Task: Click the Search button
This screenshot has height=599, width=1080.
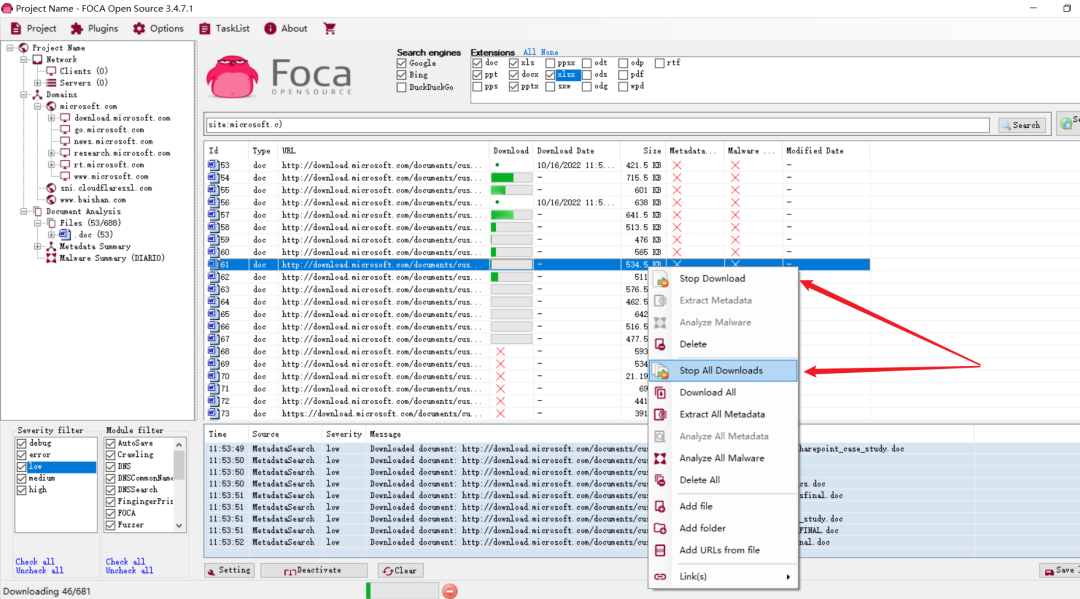Action: click(1021, 125)
